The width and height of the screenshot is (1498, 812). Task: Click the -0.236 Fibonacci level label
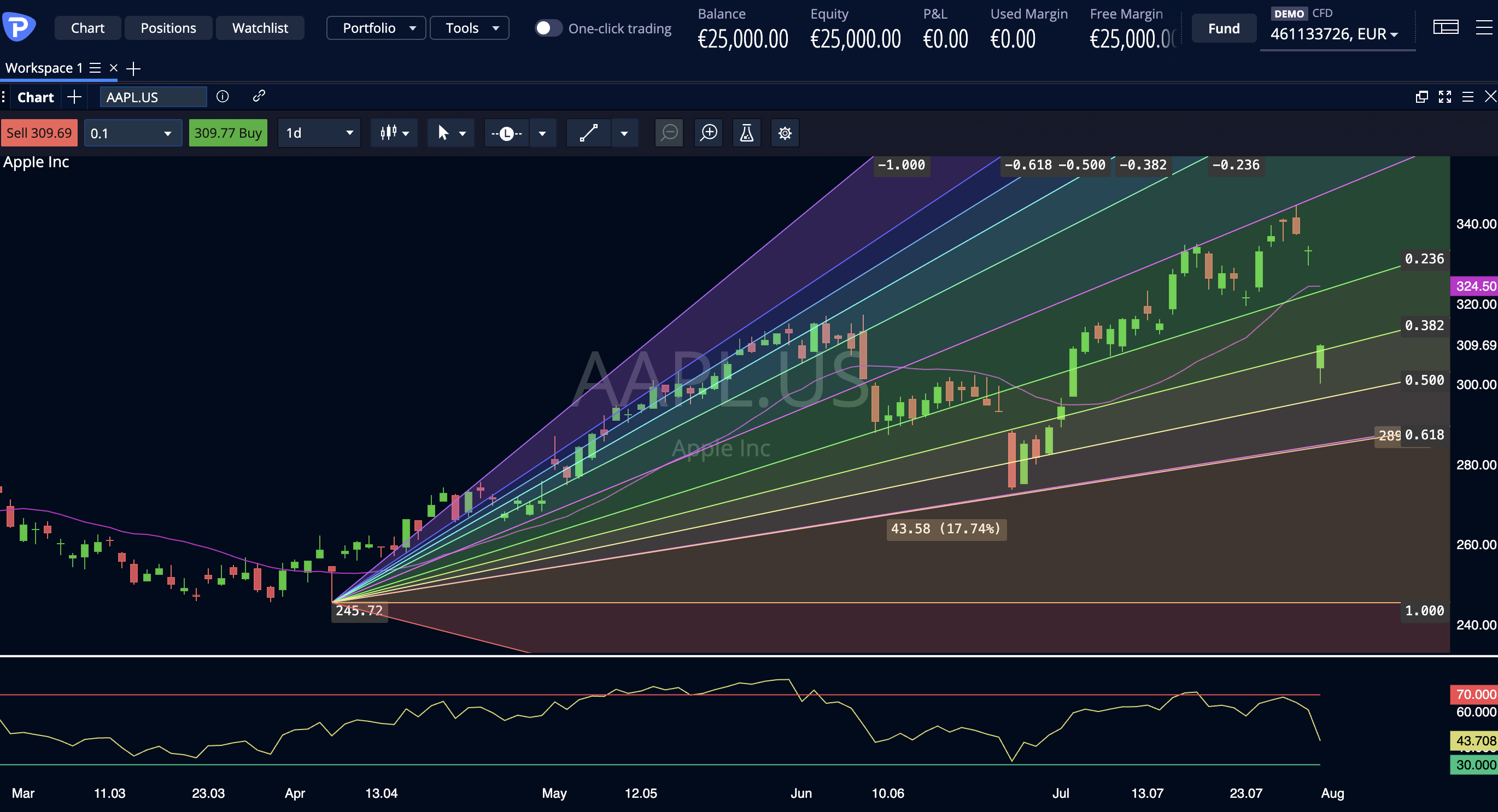pos(1236,165)
